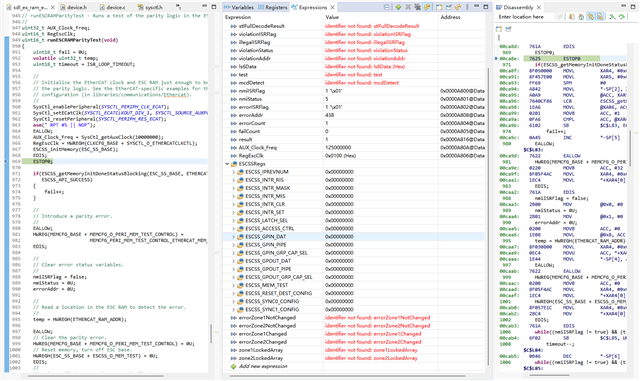Click register icon beside ESCSS_GPIN_DAT

[240, 236]
